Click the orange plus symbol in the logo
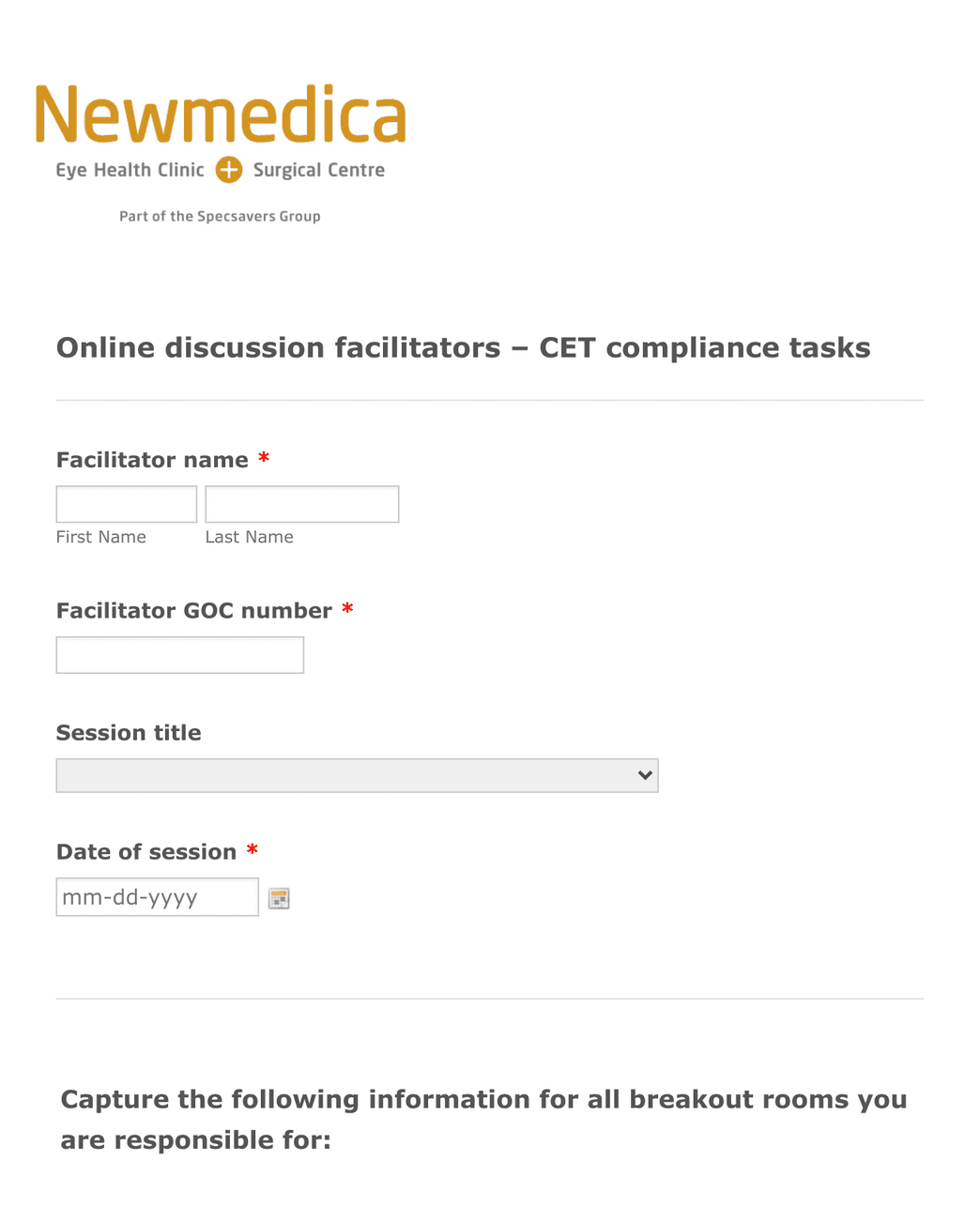 pos(228,170)
